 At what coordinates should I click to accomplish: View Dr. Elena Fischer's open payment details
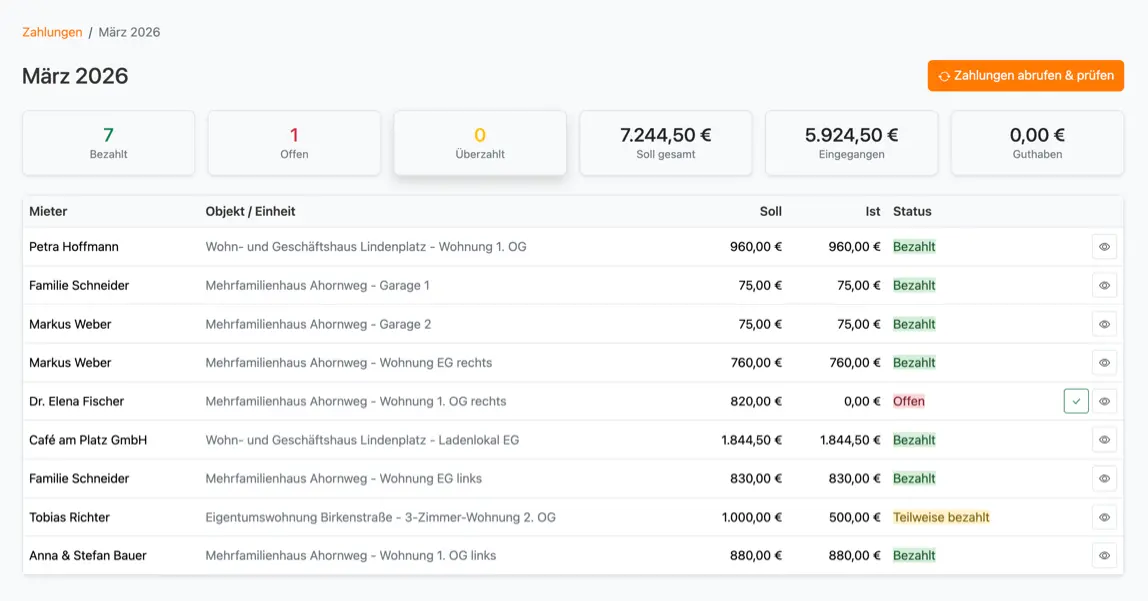(1104, 401)
